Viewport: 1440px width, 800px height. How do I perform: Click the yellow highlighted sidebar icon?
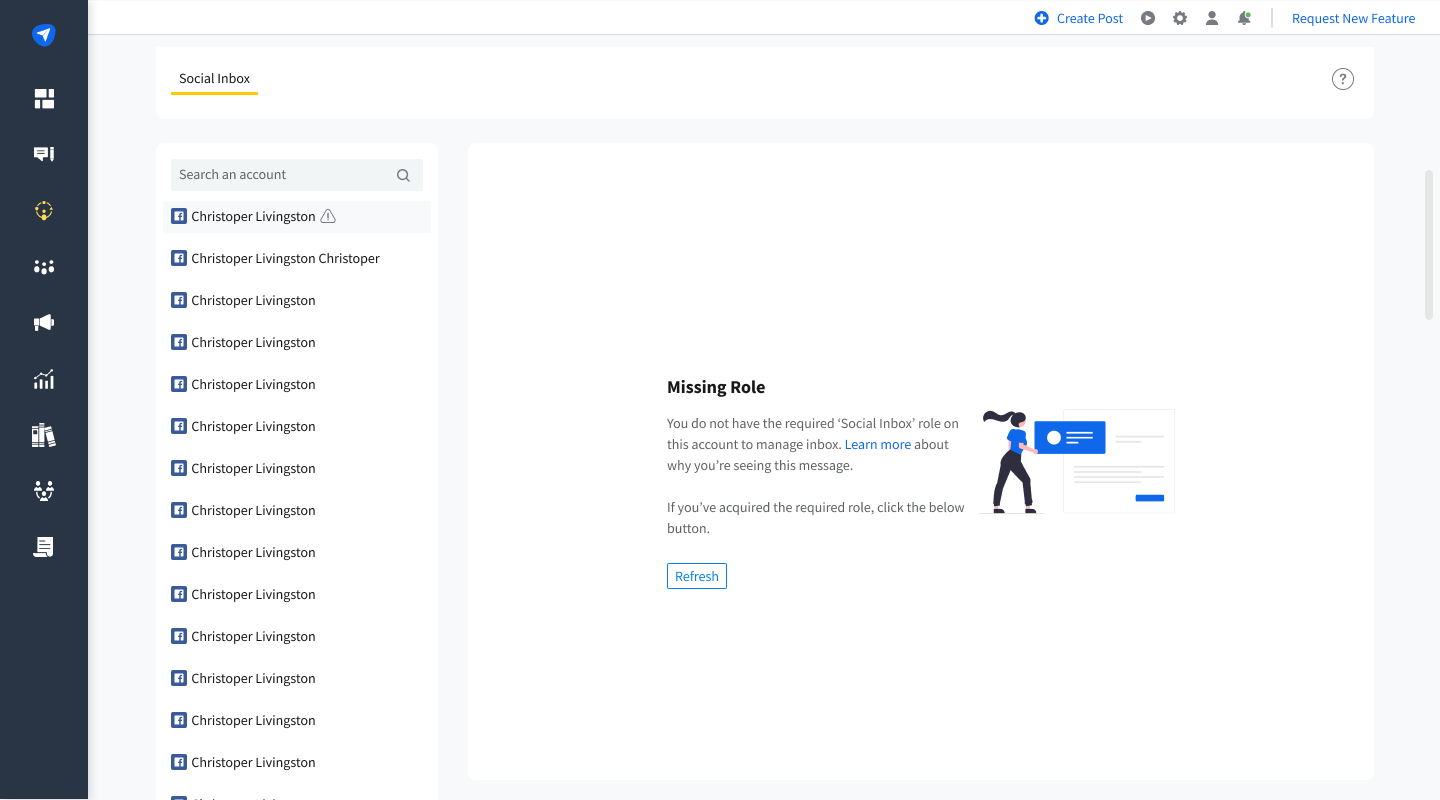44,211
